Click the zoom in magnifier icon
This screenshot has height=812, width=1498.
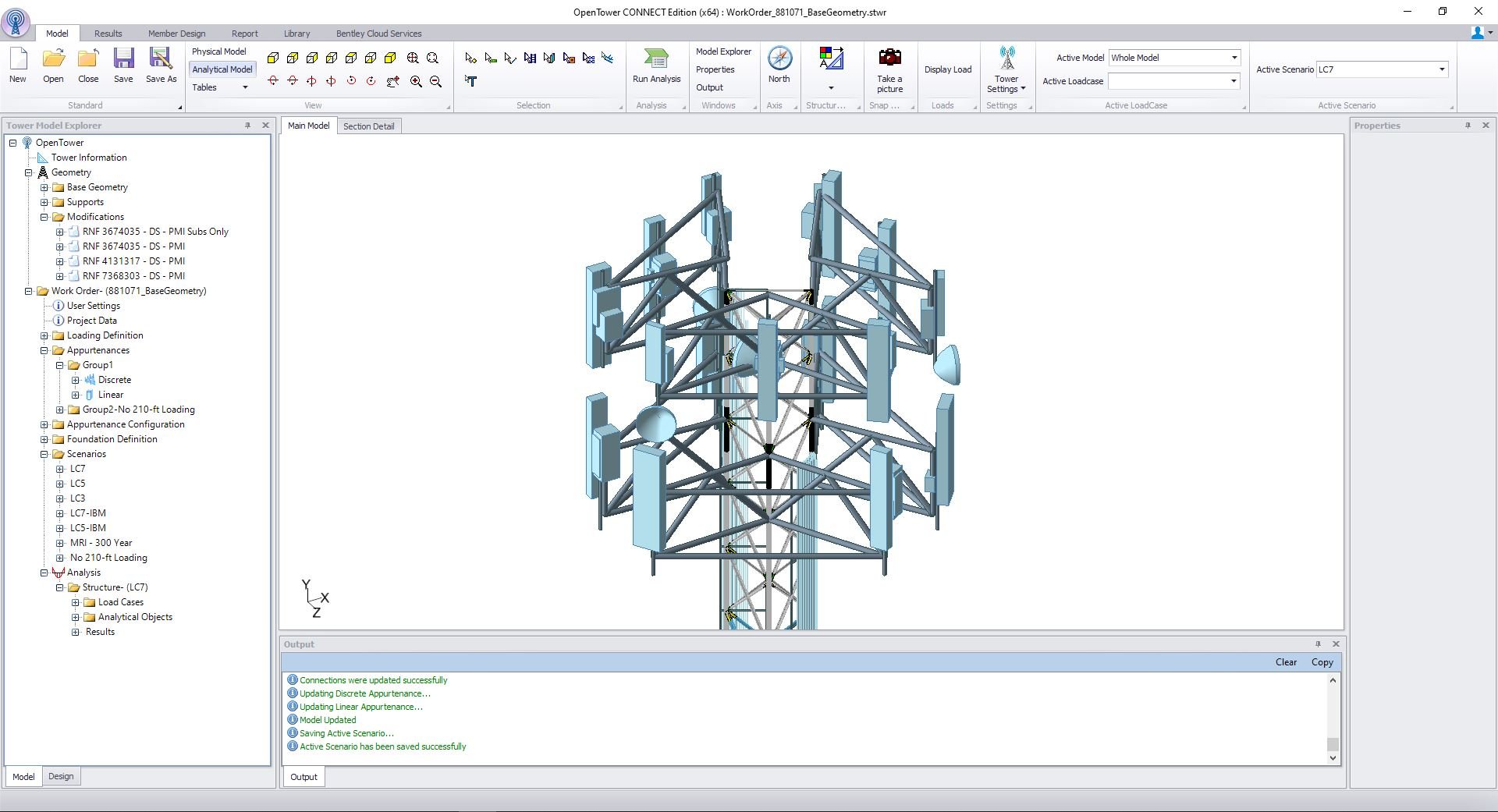click(416, 81)
